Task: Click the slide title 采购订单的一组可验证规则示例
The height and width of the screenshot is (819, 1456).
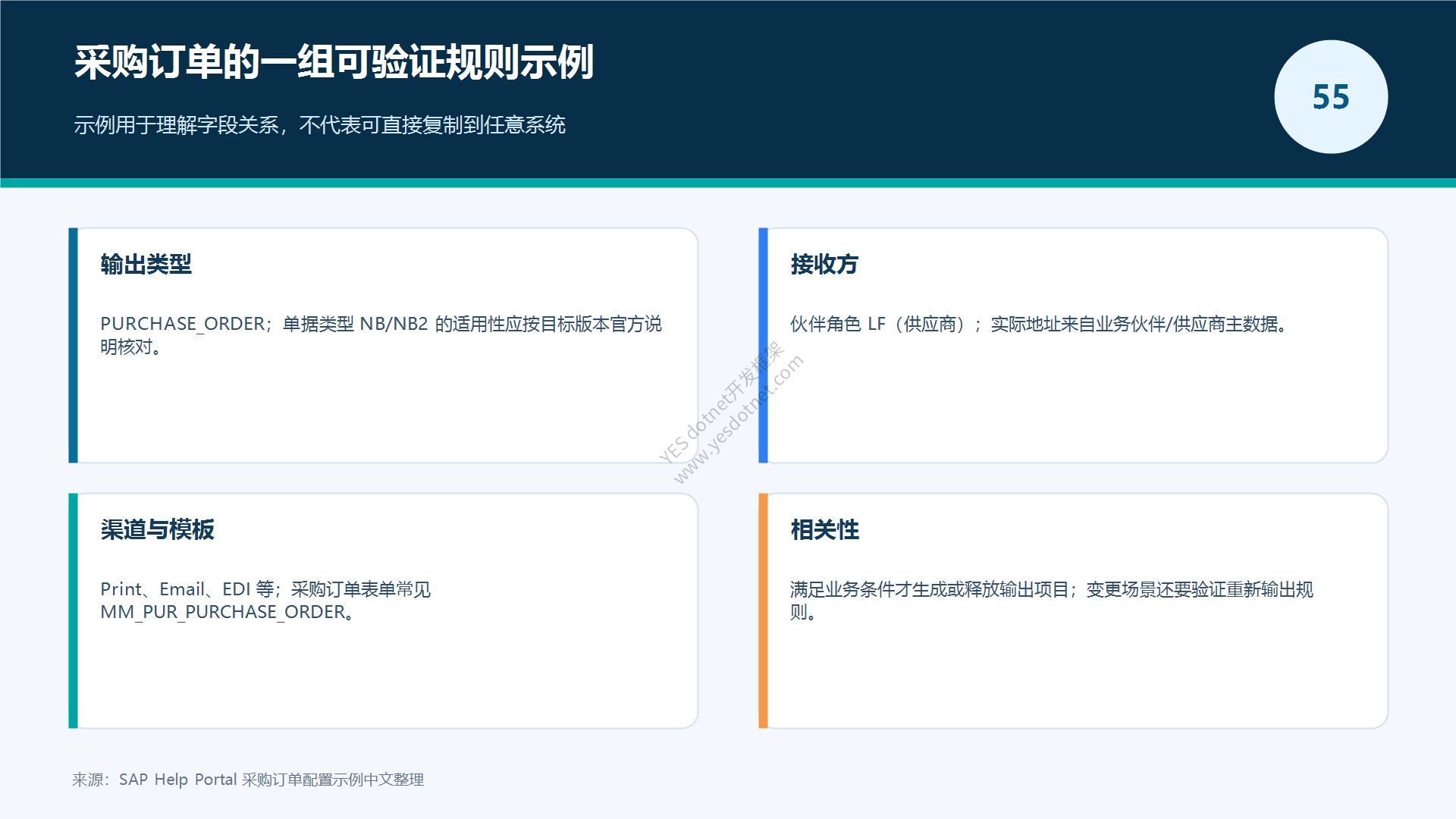Action: (x=334, y=62)
